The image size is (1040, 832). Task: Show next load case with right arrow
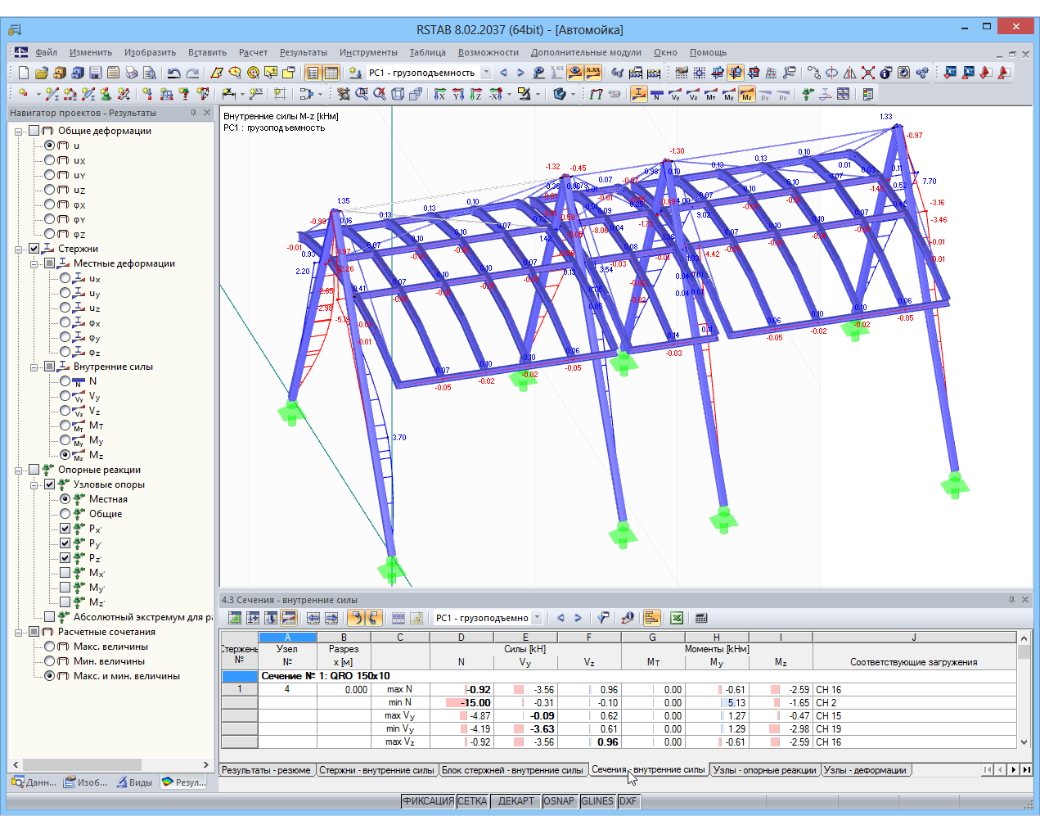(x=520, y=72)
